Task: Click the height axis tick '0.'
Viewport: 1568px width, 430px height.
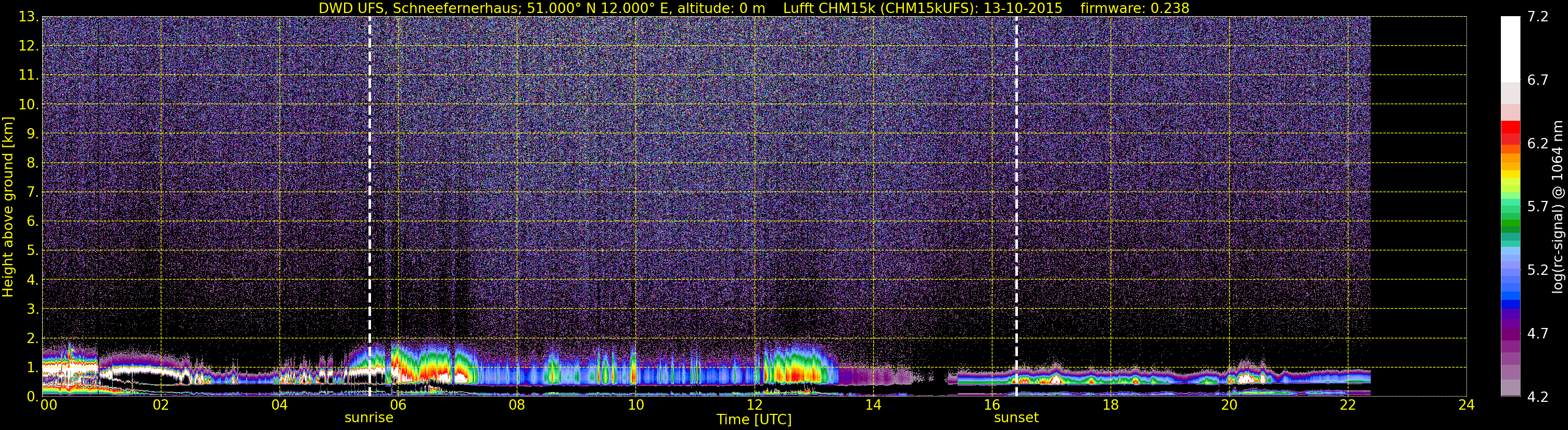Action: (x=32, y=396)
